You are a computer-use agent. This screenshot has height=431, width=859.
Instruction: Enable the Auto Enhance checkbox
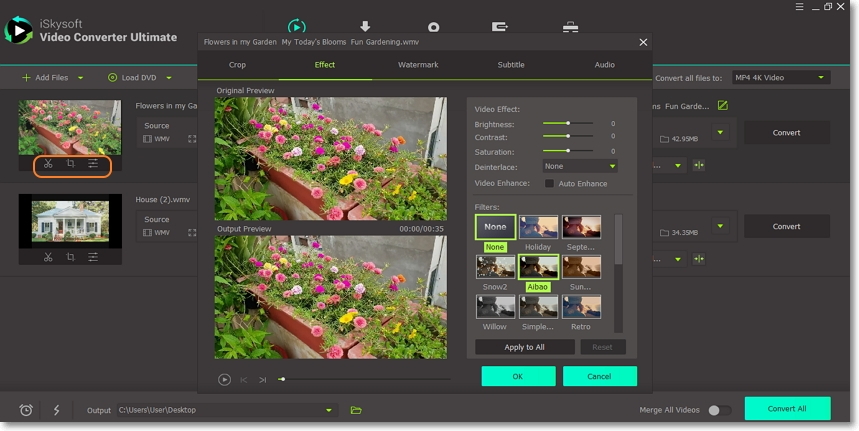pyautogui.click(x=549, y=184)
